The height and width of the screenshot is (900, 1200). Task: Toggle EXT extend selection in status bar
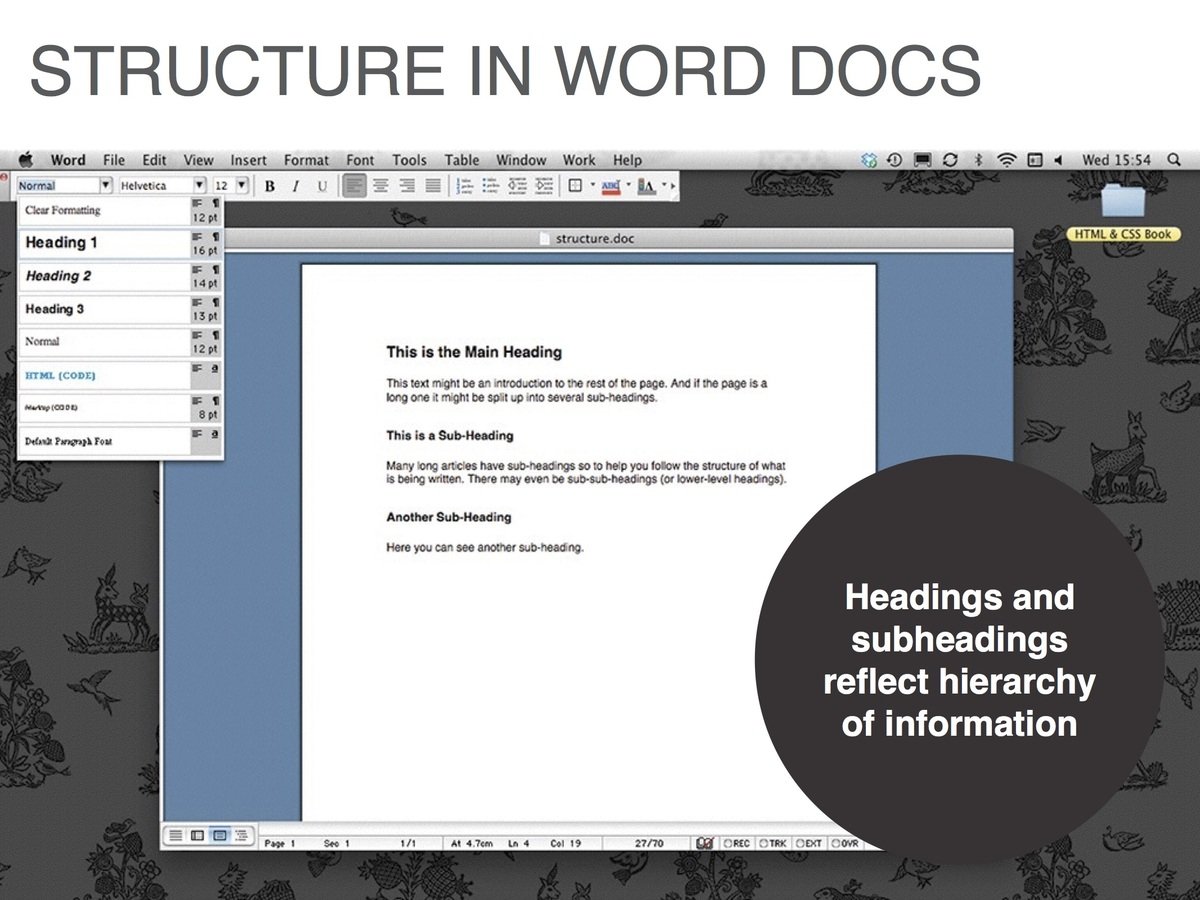(x=808, y=843)
